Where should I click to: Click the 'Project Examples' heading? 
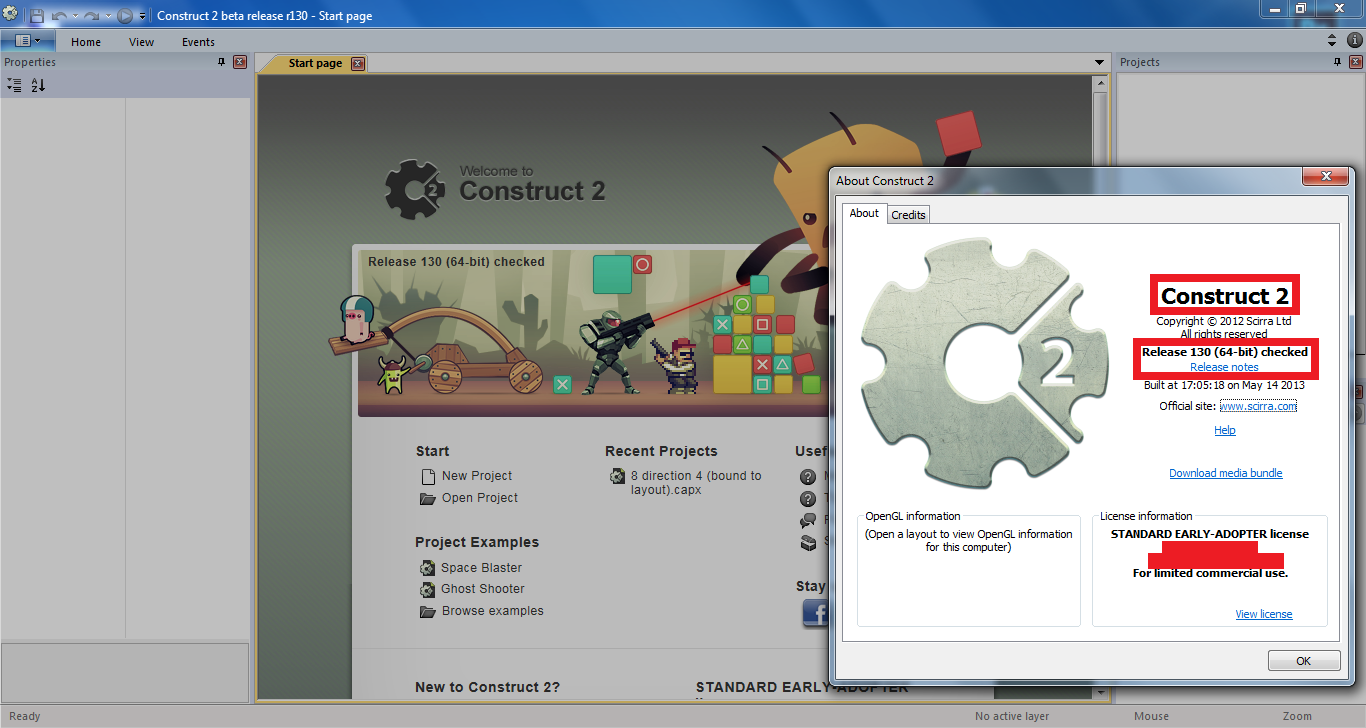(477, 542)
